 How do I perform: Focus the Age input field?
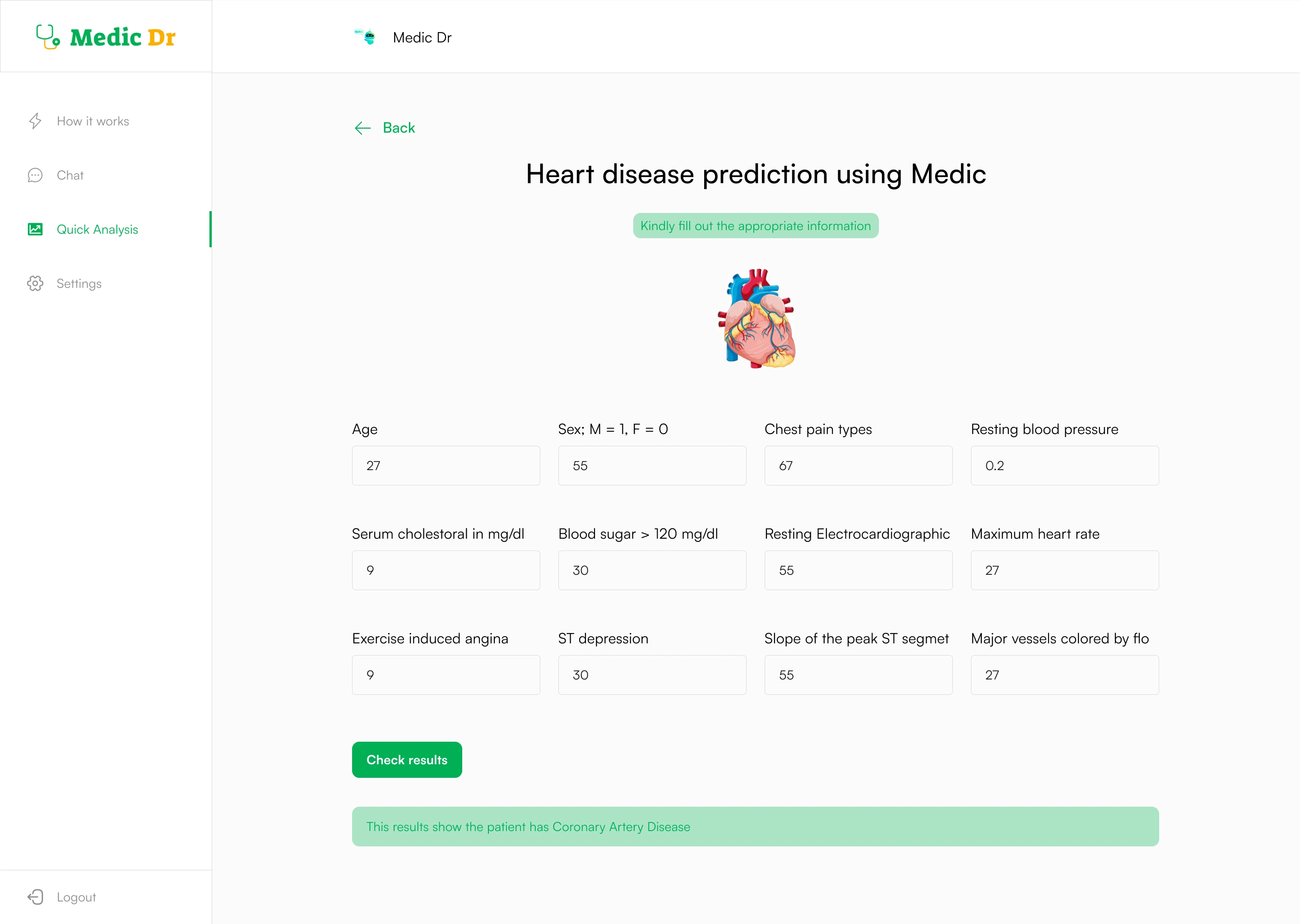(446, 466)
